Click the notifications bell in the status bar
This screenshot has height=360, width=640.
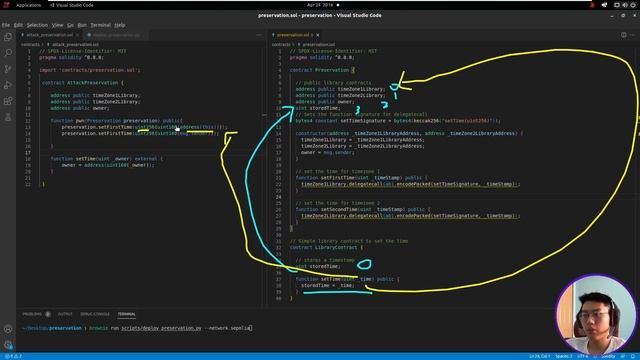pos(633,356)
